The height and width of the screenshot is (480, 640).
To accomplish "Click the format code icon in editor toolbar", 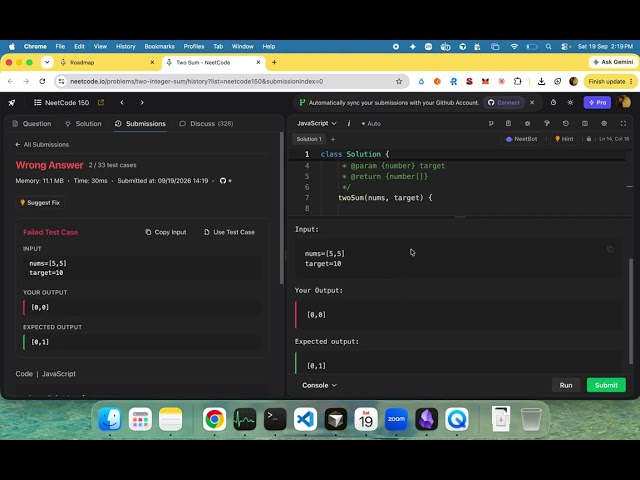I will pyautogui.click(x=491, y=123).
